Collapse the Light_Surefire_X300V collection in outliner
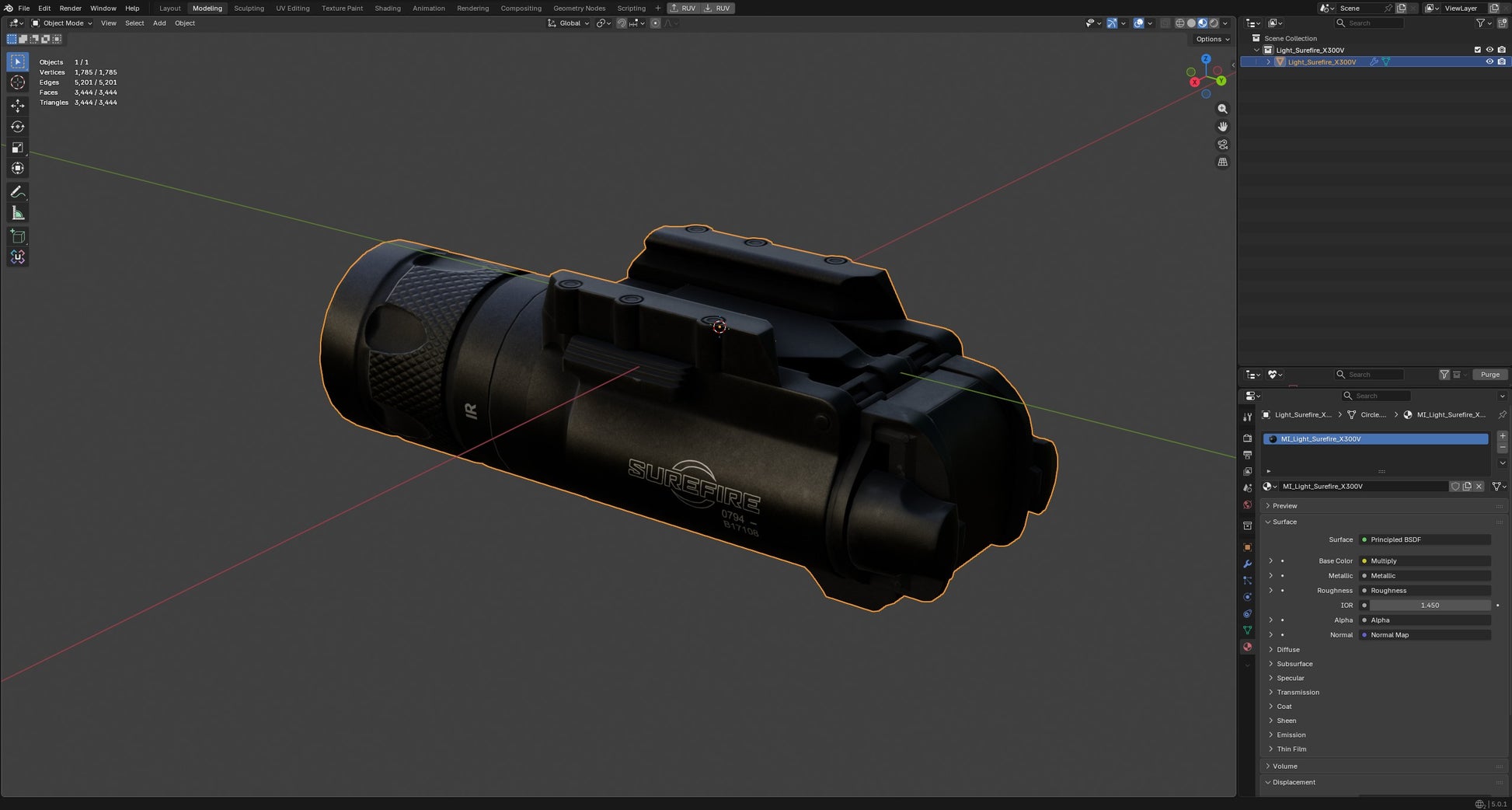Screen dimensions: 1512x810 (x=1256, y=50)
